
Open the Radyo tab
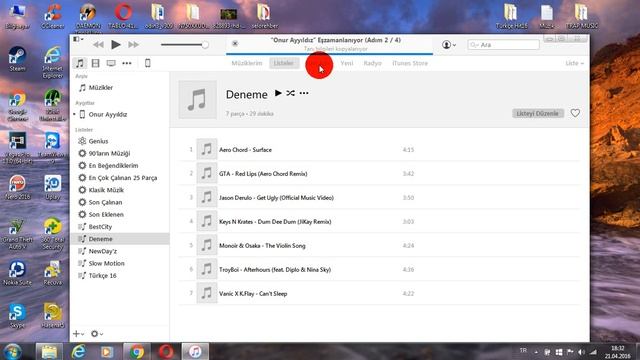pos(372,63)
